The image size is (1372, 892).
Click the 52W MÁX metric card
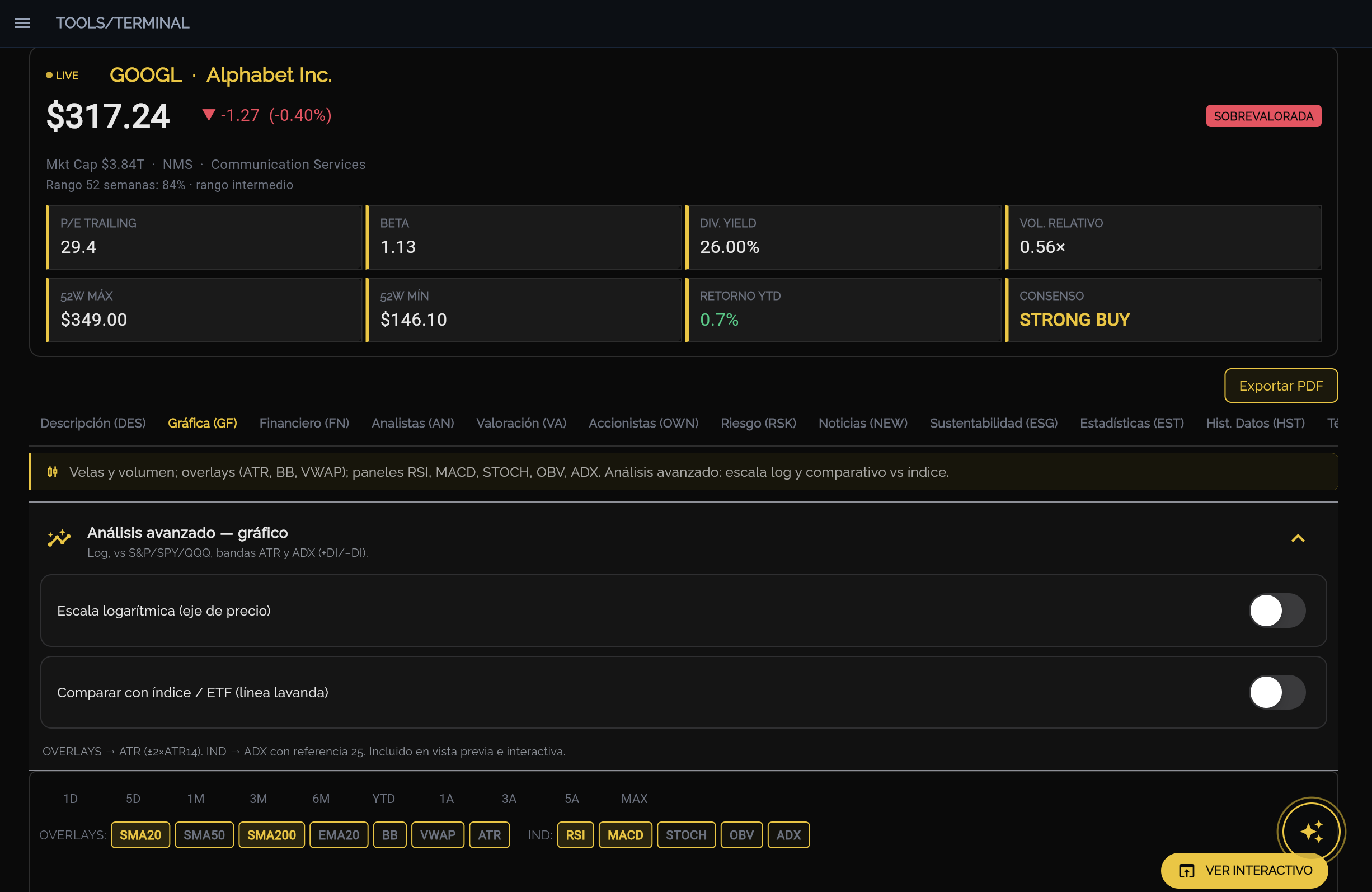point(204,309)
